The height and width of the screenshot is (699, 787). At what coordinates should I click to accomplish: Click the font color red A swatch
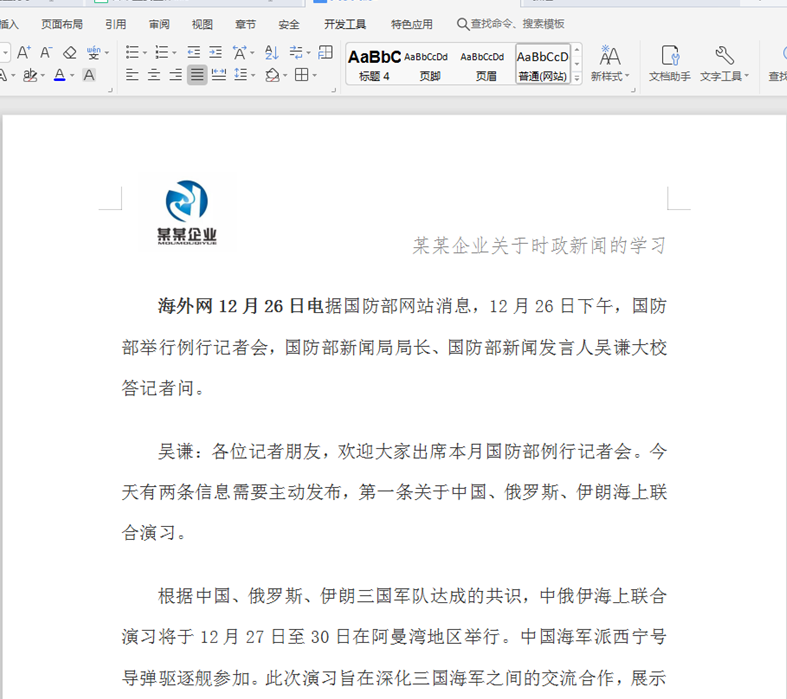coord(59,75)
